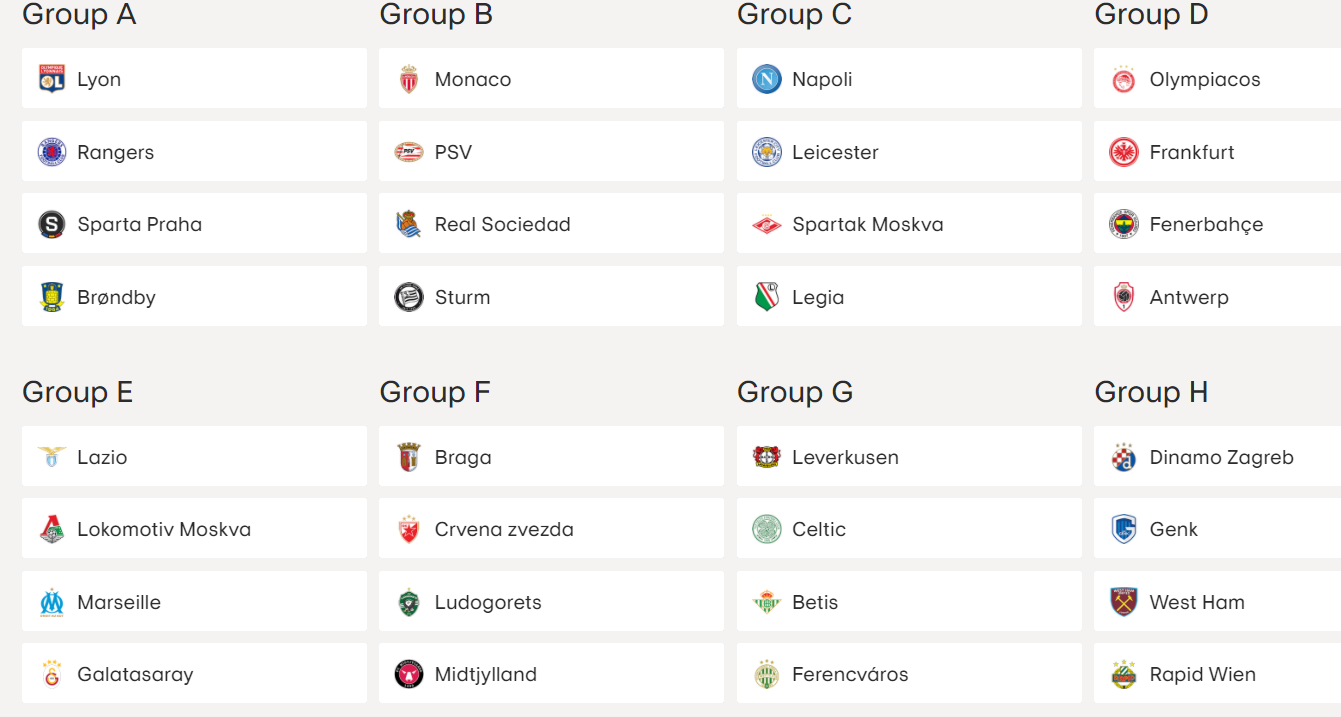Click the Legia club badge
This screenshot has height=717, width=1341.
pyautogui.click(x=767, y=297)
